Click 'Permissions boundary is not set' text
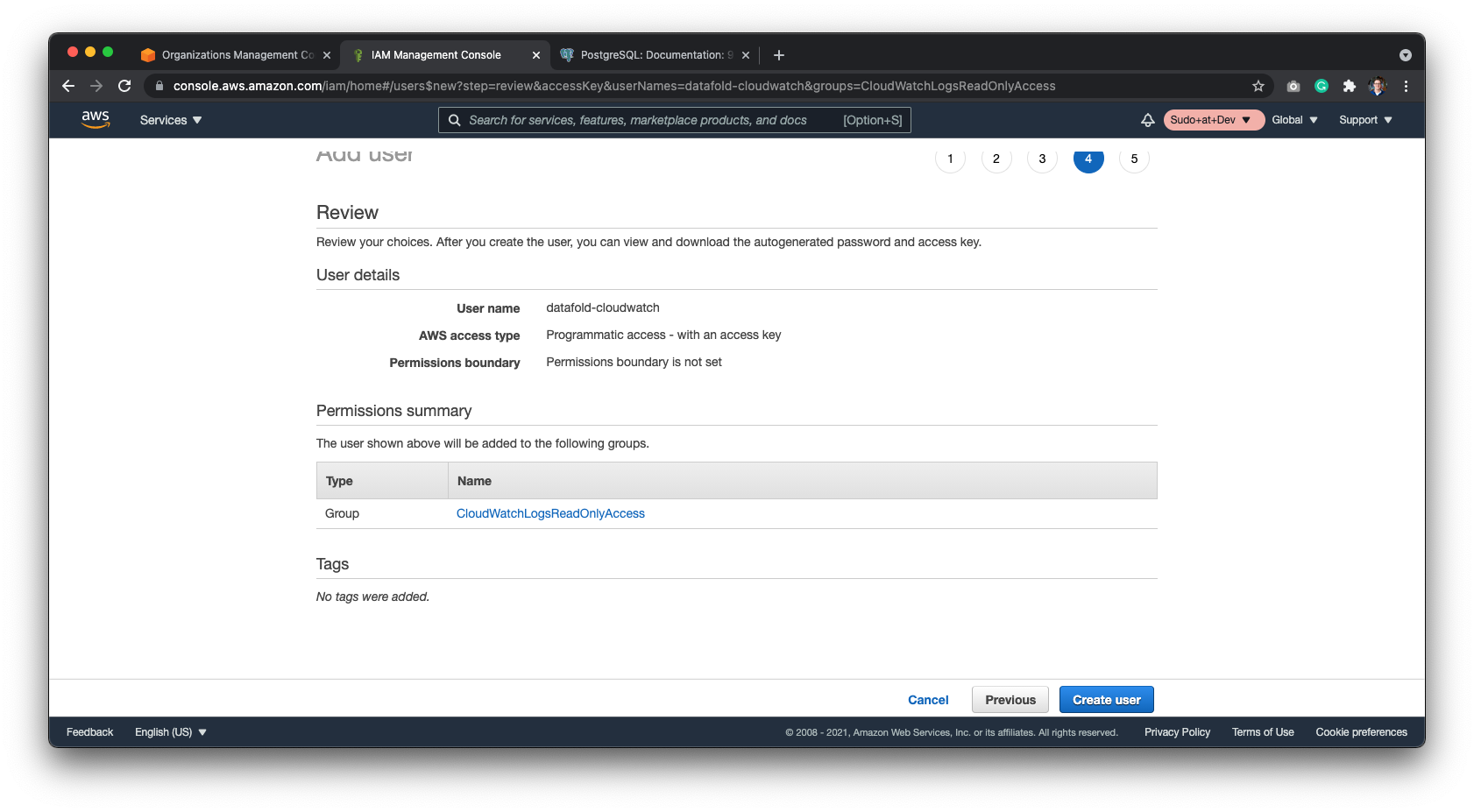 [634, 362]
